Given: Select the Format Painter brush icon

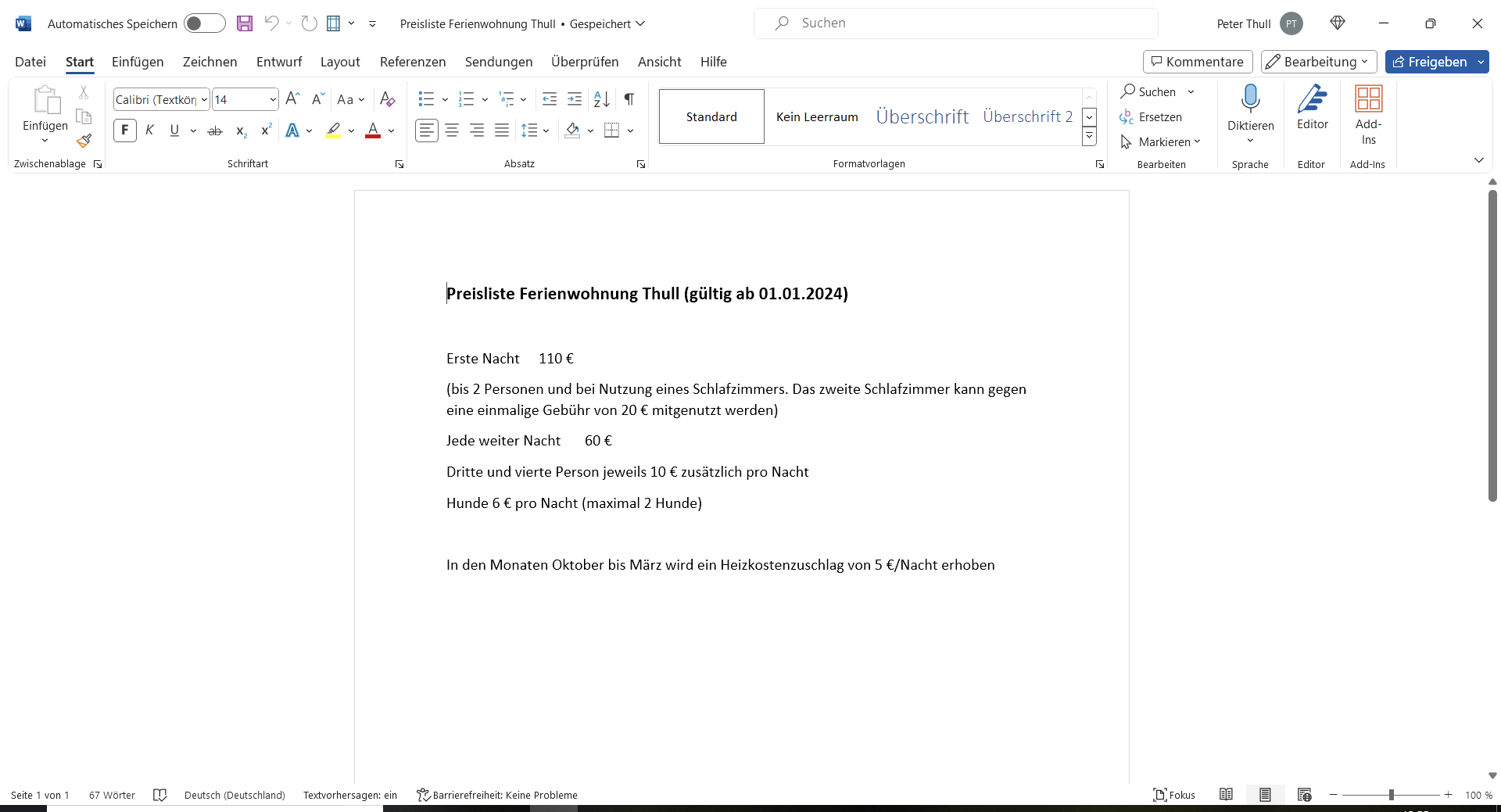Looking at the screenshot, I should (x=84, y=141).
